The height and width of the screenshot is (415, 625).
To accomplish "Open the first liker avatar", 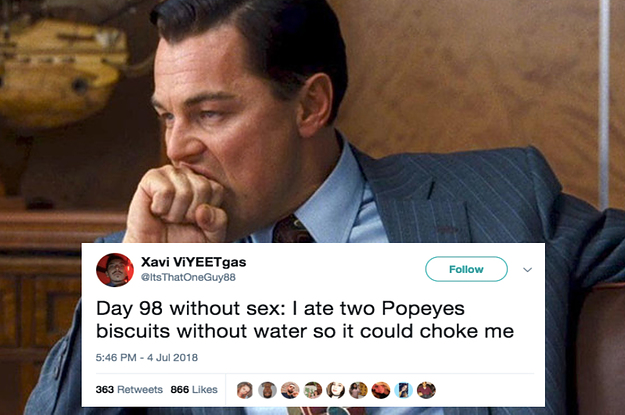I will tap(245, 390).
